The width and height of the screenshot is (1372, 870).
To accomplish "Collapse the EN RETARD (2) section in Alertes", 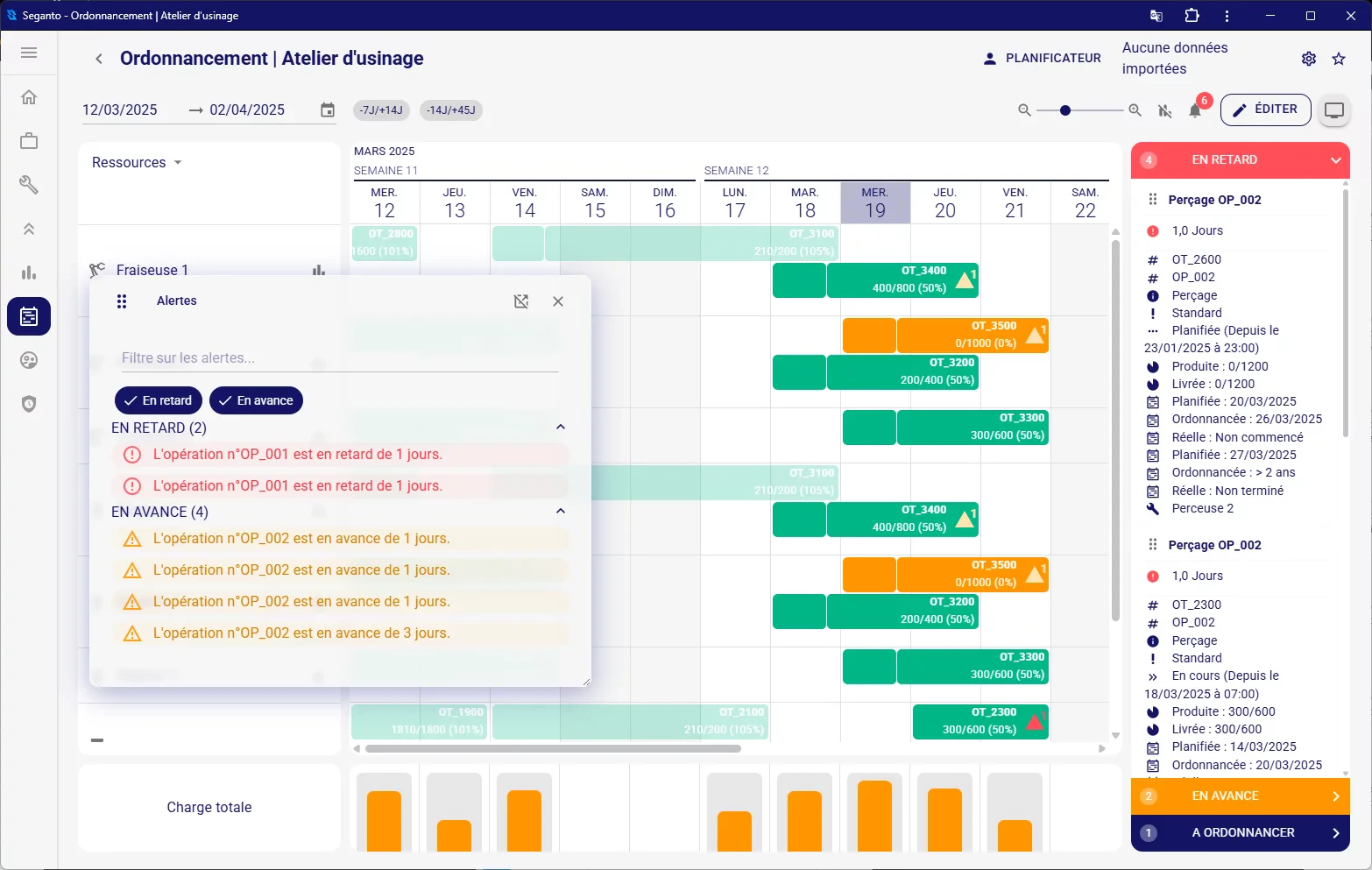I will click(561, 427).
